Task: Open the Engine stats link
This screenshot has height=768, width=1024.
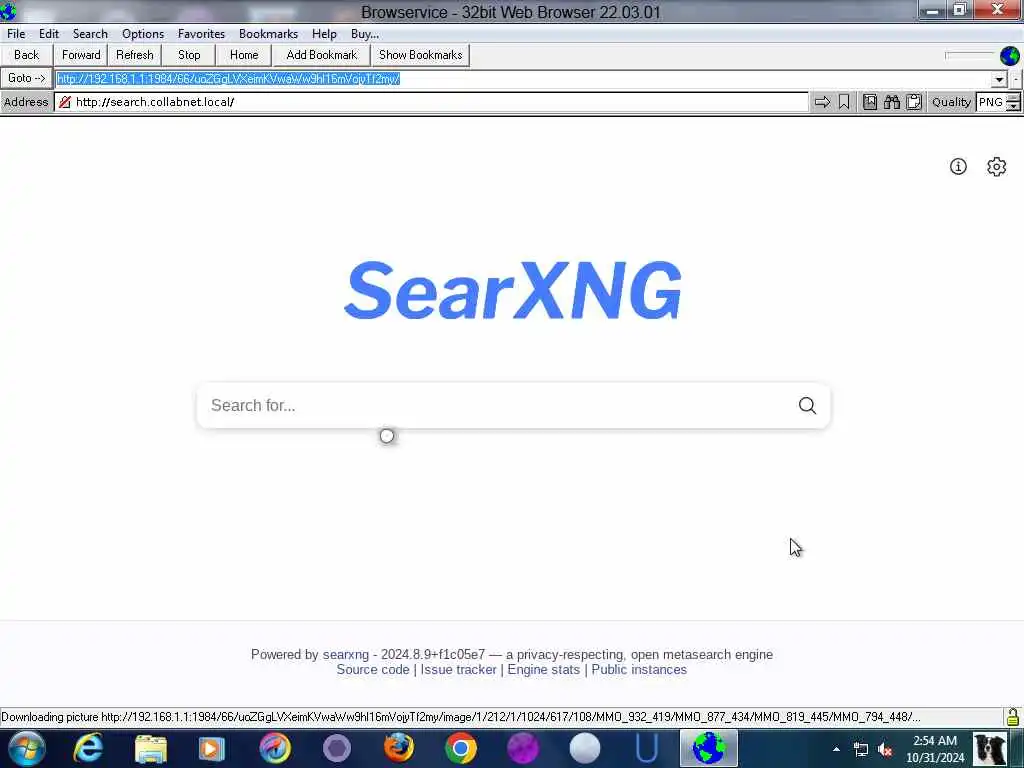Action: click(x=543, y=669)
